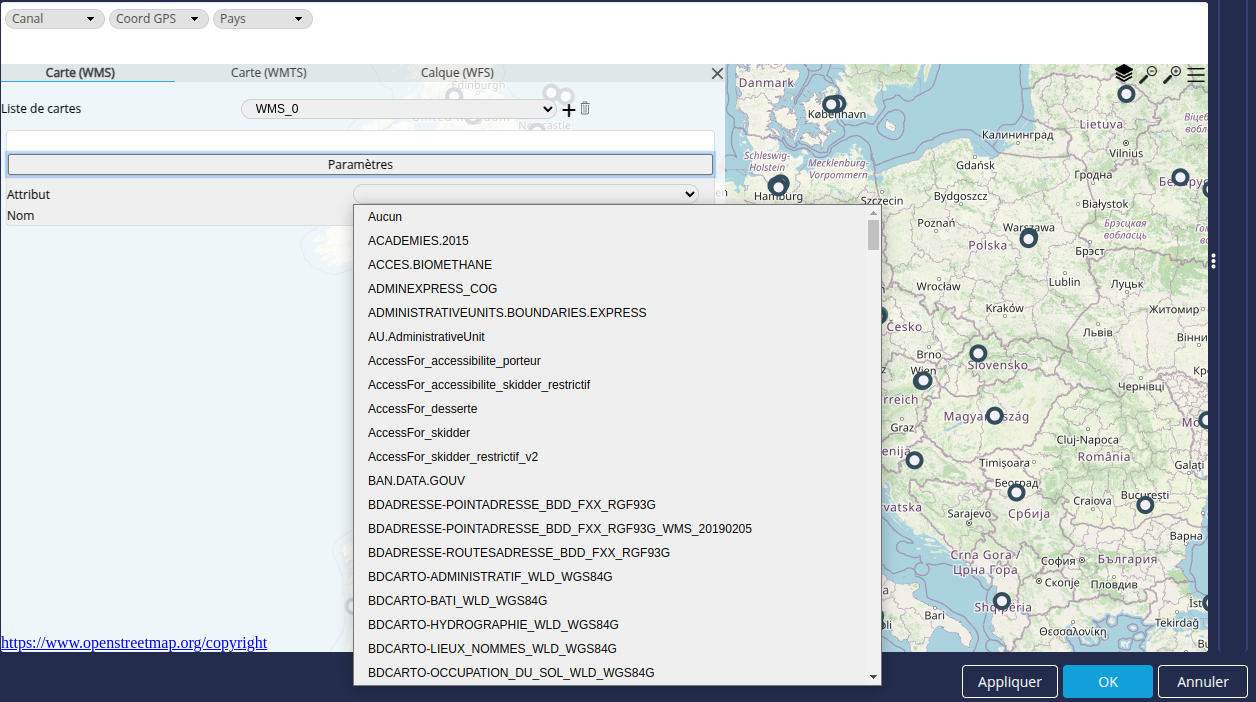1256x702 pixels.
Task: Switch to the Calque (WFS) tab
Action: pos(457,73)
